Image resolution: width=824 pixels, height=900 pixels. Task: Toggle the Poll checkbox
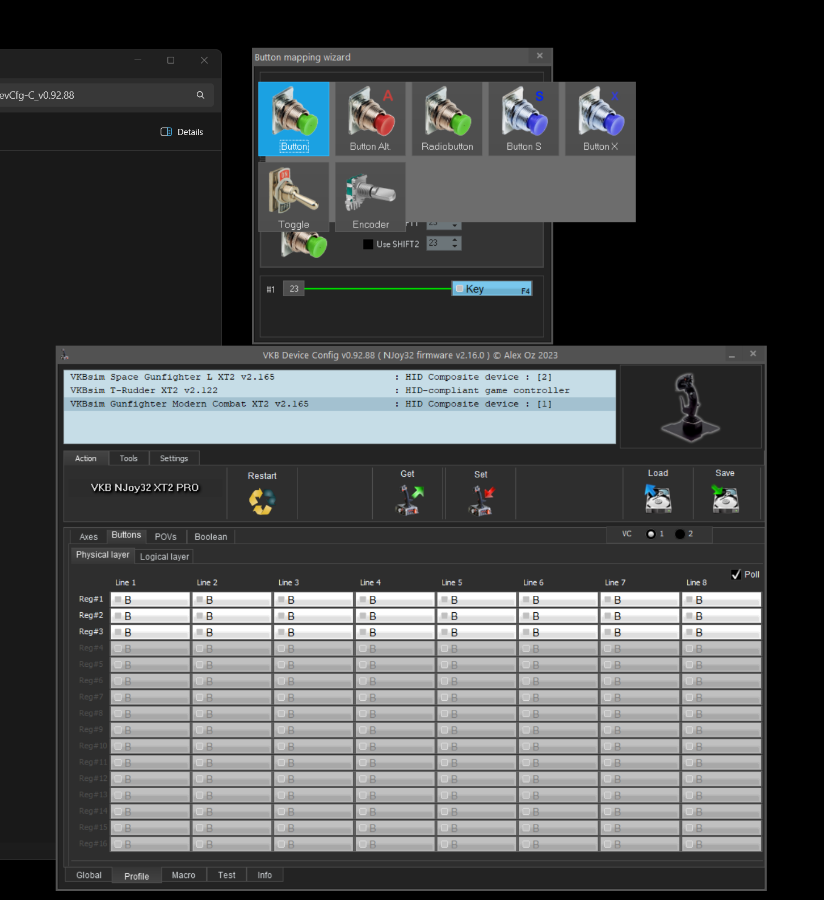(x=736, y=575)
